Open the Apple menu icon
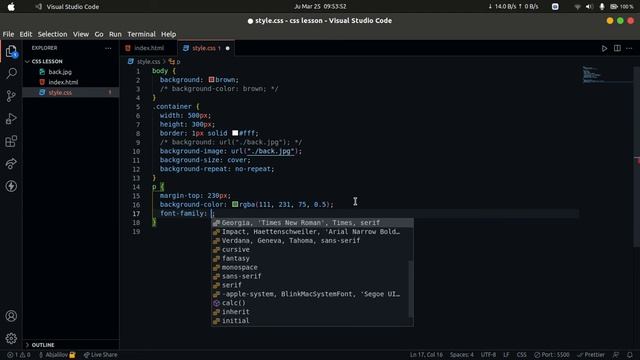The image size is (640, 360). click(11, 7)
